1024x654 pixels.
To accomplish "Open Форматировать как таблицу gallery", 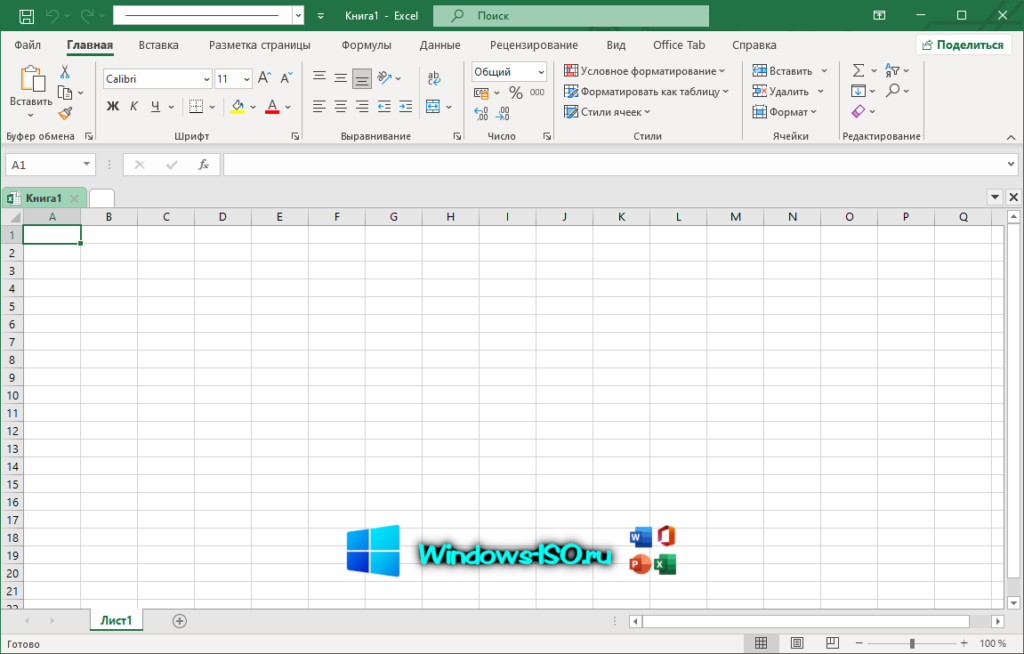I will pos(647,91).
